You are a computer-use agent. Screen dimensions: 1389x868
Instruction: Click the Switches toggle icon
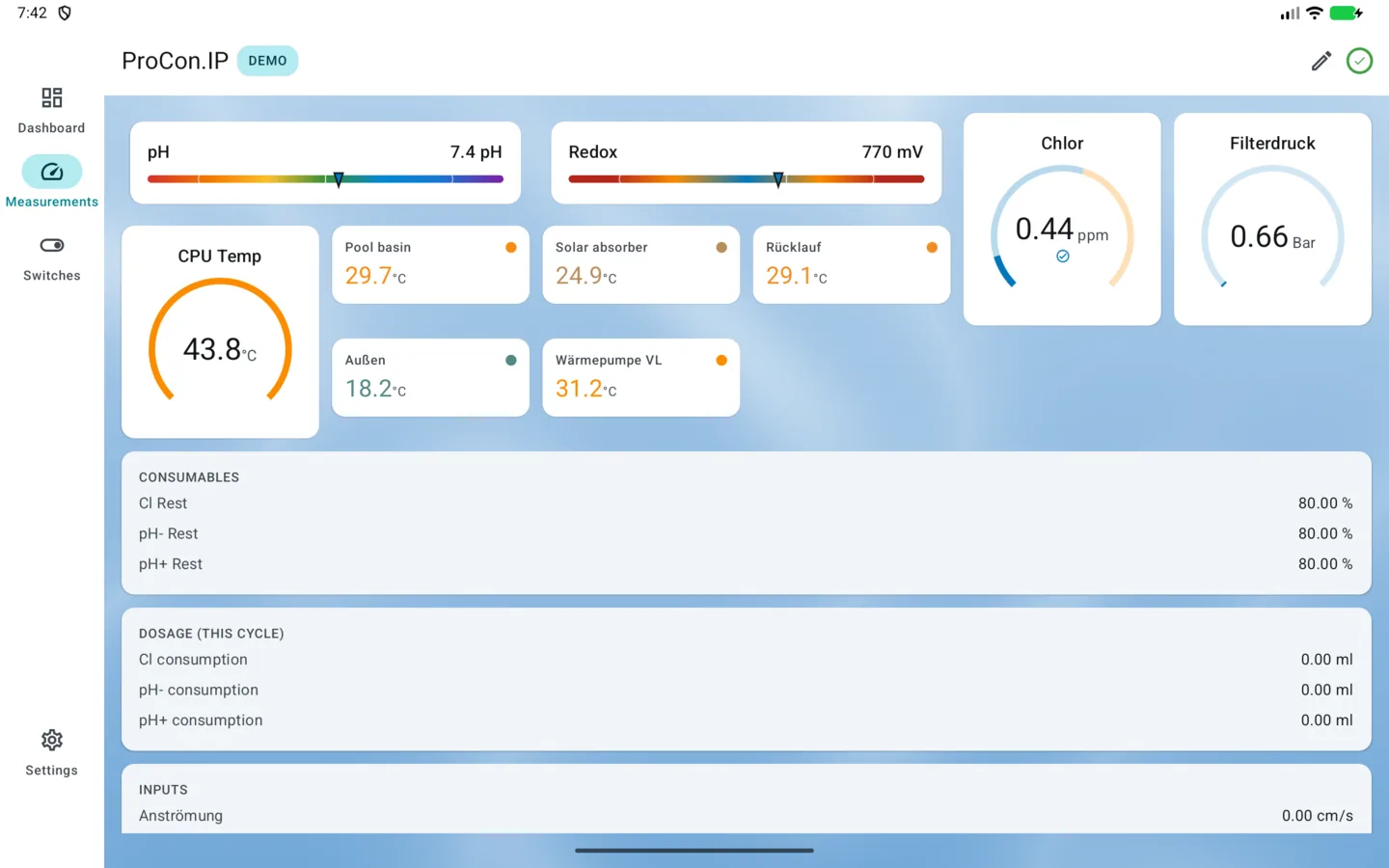point(52,245)
